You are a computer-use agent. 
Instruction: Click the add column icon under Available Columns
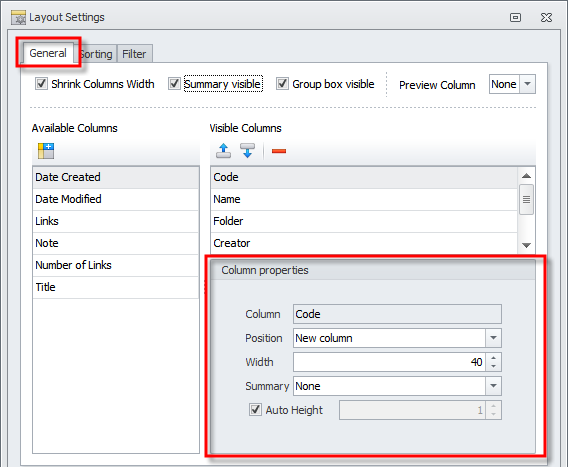(x=46, y=151)
